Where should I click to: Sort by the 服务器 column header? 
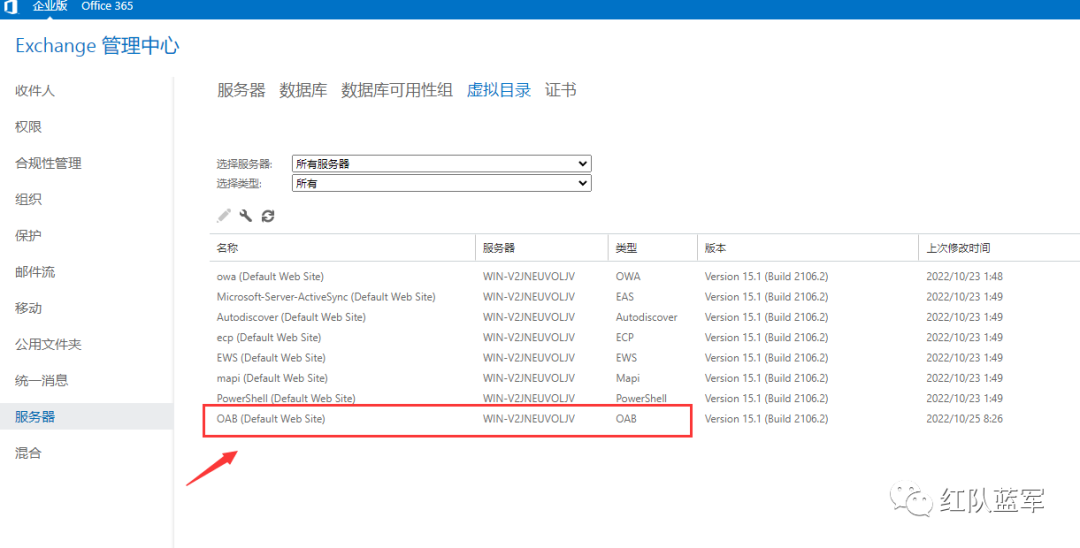pyautogui.click(x=541, y=248)
